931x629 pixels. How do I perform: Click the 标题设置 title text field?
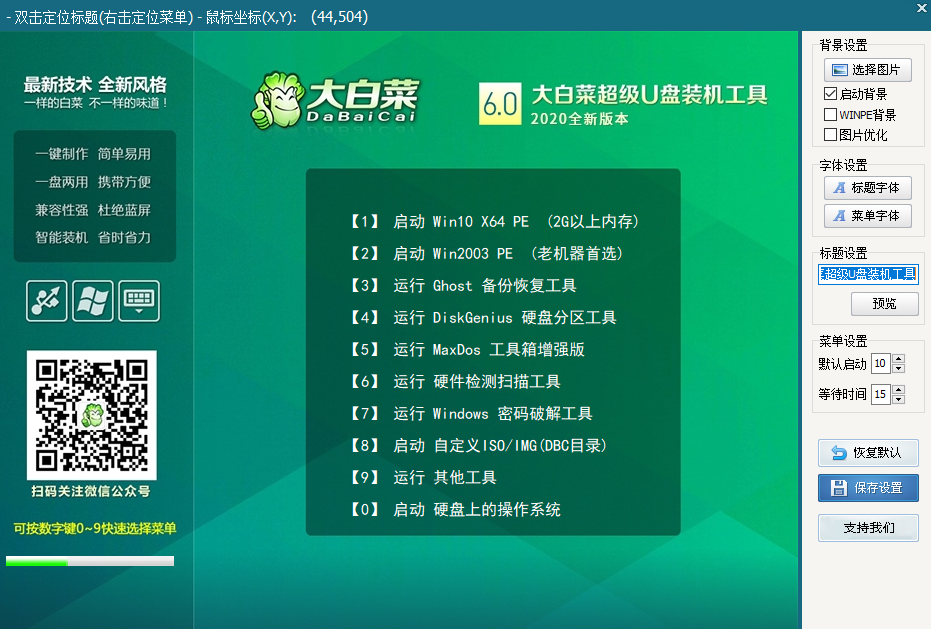(x=868, y=274)
